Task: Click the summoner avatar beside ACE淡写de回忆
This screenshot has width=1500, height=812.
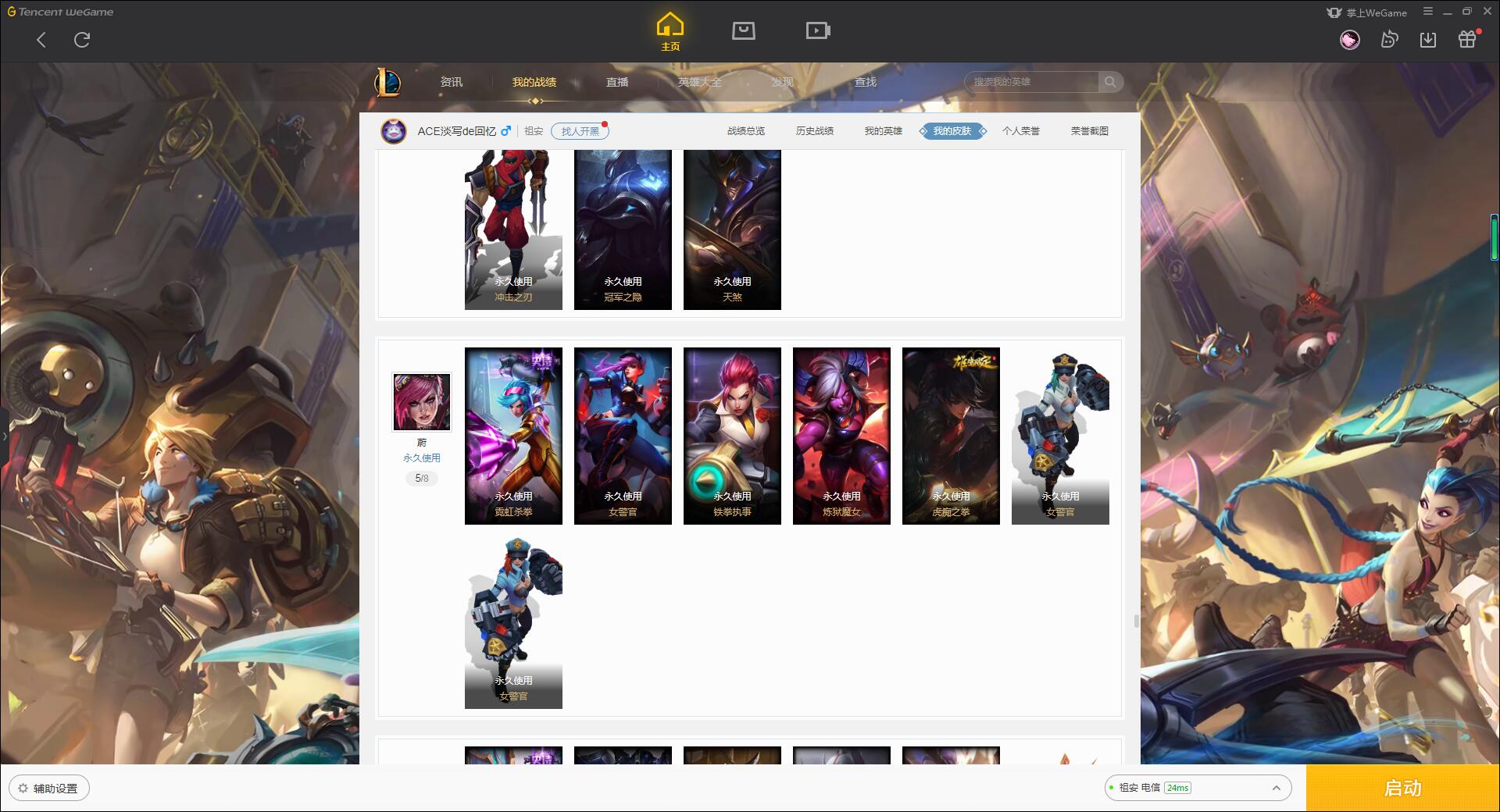Action: [394, 131]
